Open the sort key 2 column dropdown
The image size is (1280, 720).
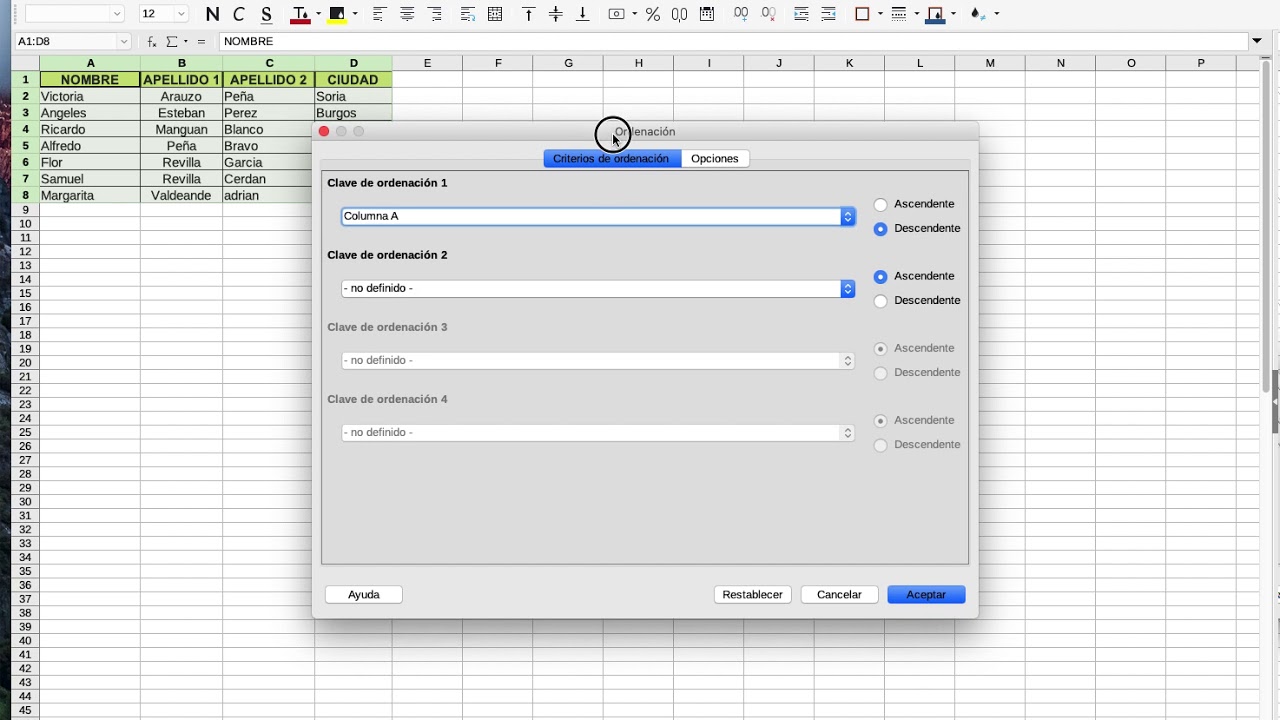[x=847, y=289]
